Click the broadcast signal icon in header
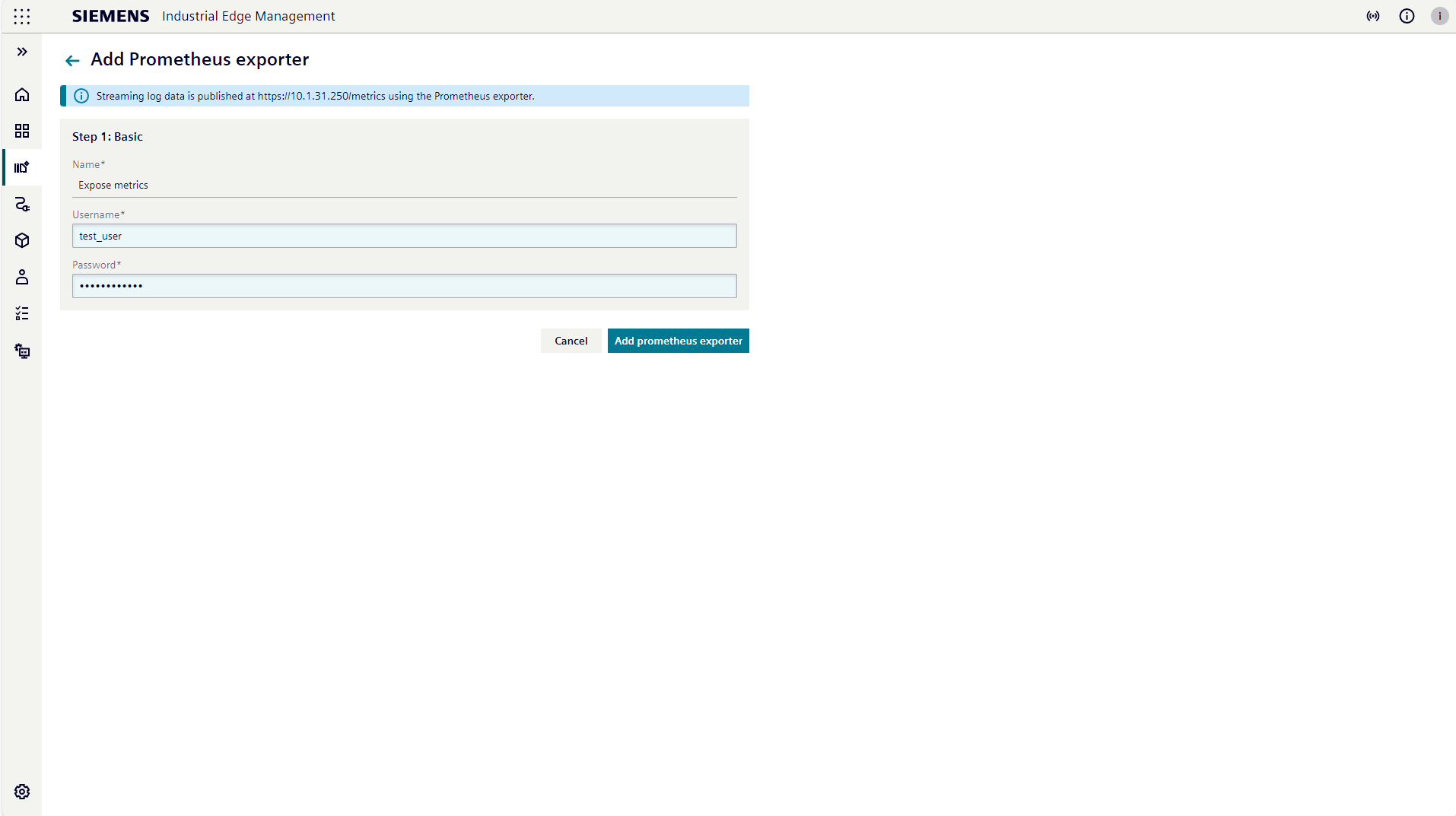 (x=1373, y=16)
